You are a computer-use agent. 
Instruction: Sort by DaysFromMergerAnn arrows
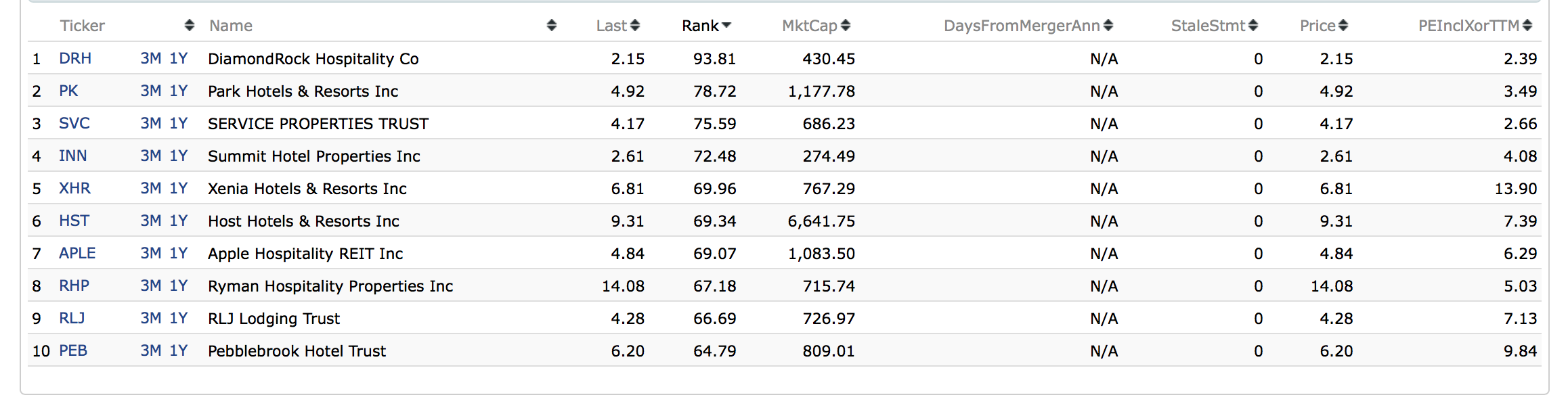pyautogui.click(x=1108, y=26)
